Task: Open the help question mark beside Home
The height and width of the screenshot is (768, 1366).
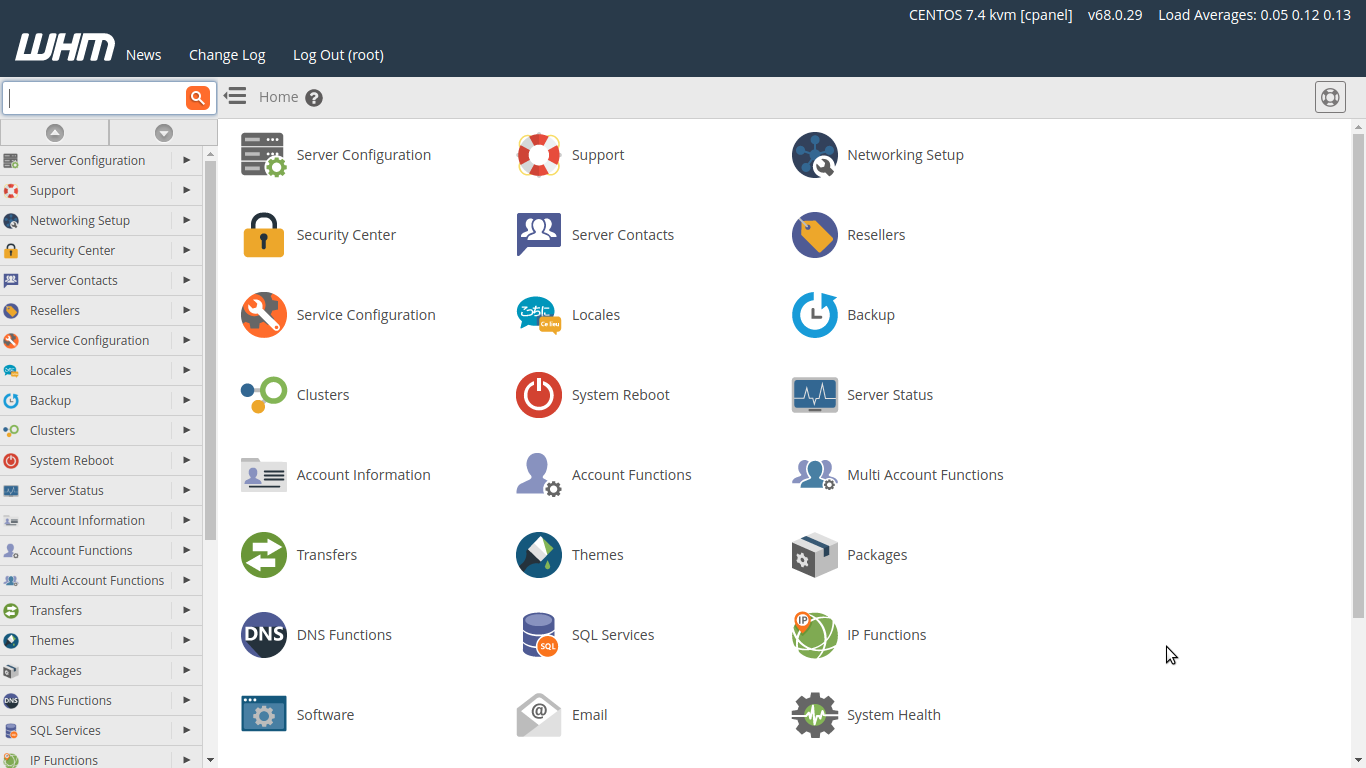Action: pos(314,98)
